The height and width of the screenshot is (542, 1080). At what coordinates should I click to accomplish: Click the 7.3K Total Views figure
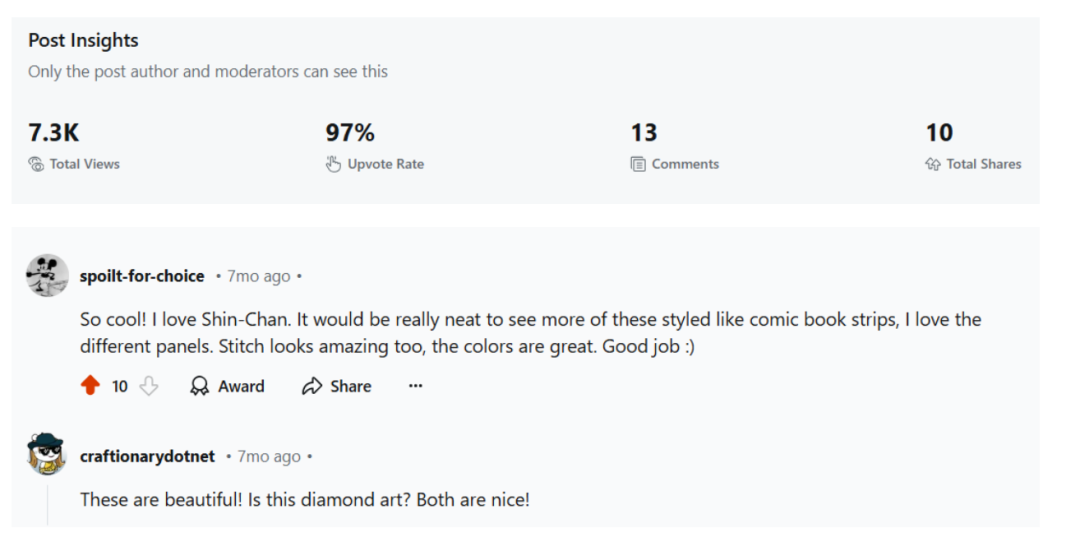tap(53, 132)
